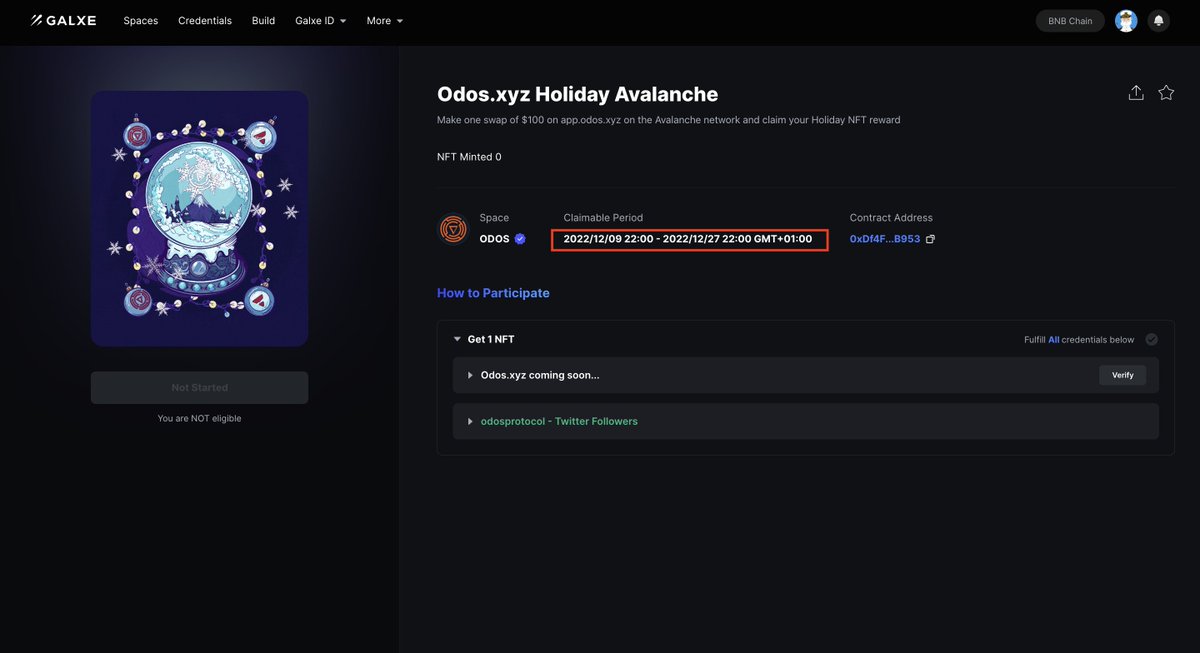
Task: Click the 'All' credentials requirement word
Action: click(1054, 340)
